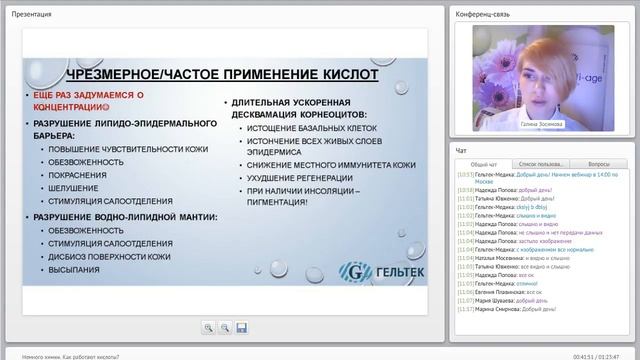Open the Список пользователей tab

tap(540, 164)
